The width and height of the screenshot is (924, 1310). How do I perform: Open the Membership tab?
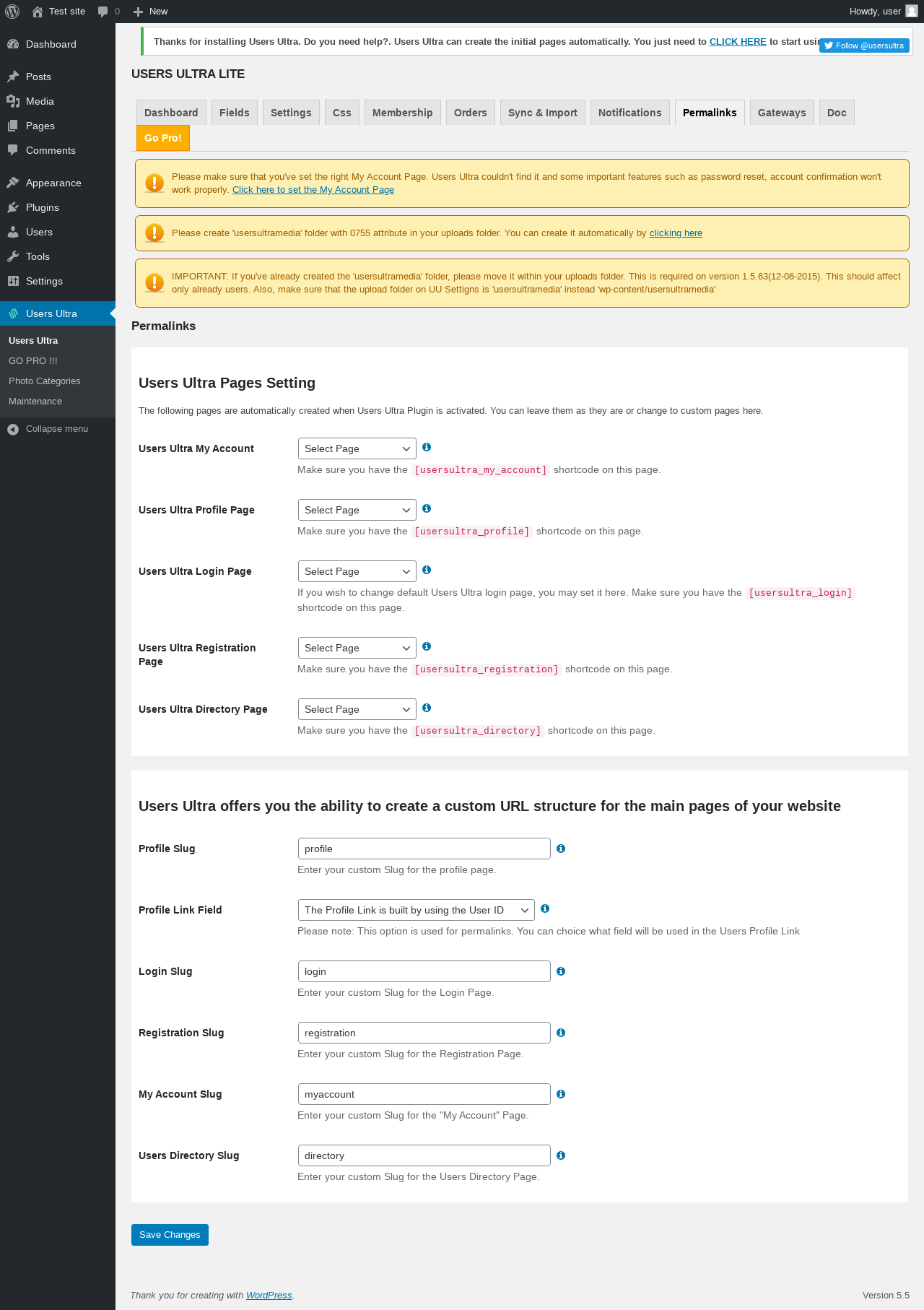point(403,113)
